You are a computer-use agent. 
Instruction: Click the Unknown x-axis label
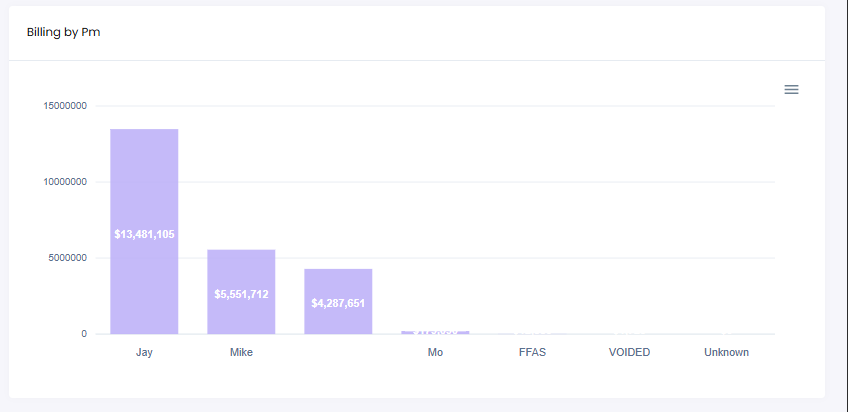[726, 353]
